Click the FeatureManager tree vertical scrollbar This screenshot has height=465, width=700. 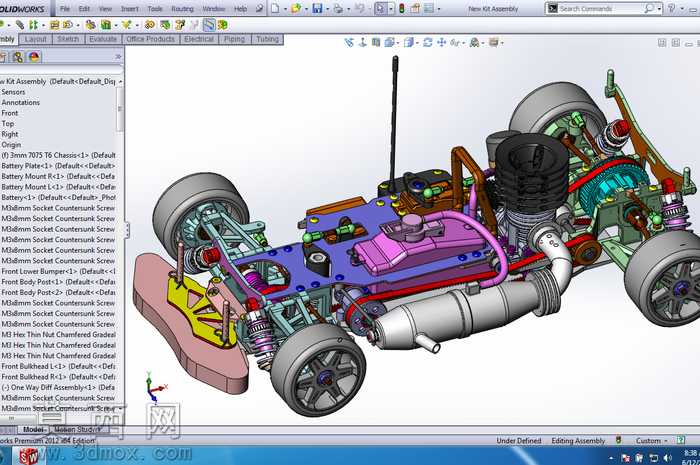click(119, 109)
